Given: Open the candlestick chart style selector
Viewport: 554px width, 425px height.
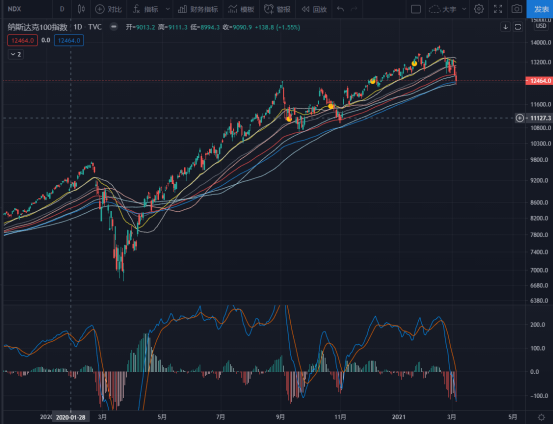Looking at the screenshot, I should pyautogui.click(x=81, y=9).
